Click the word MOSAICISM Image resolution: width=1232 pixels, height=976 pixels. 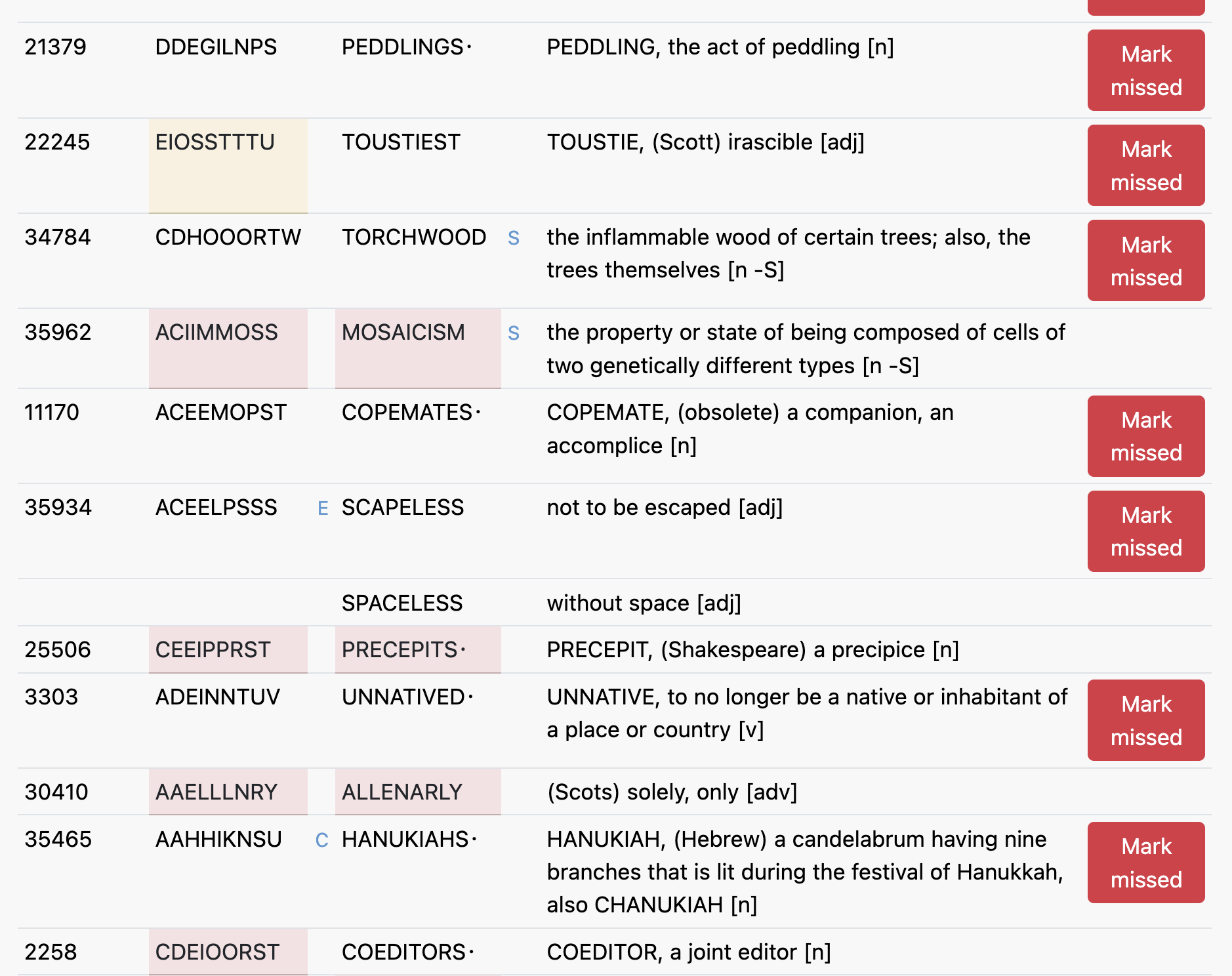pos(403,333)
